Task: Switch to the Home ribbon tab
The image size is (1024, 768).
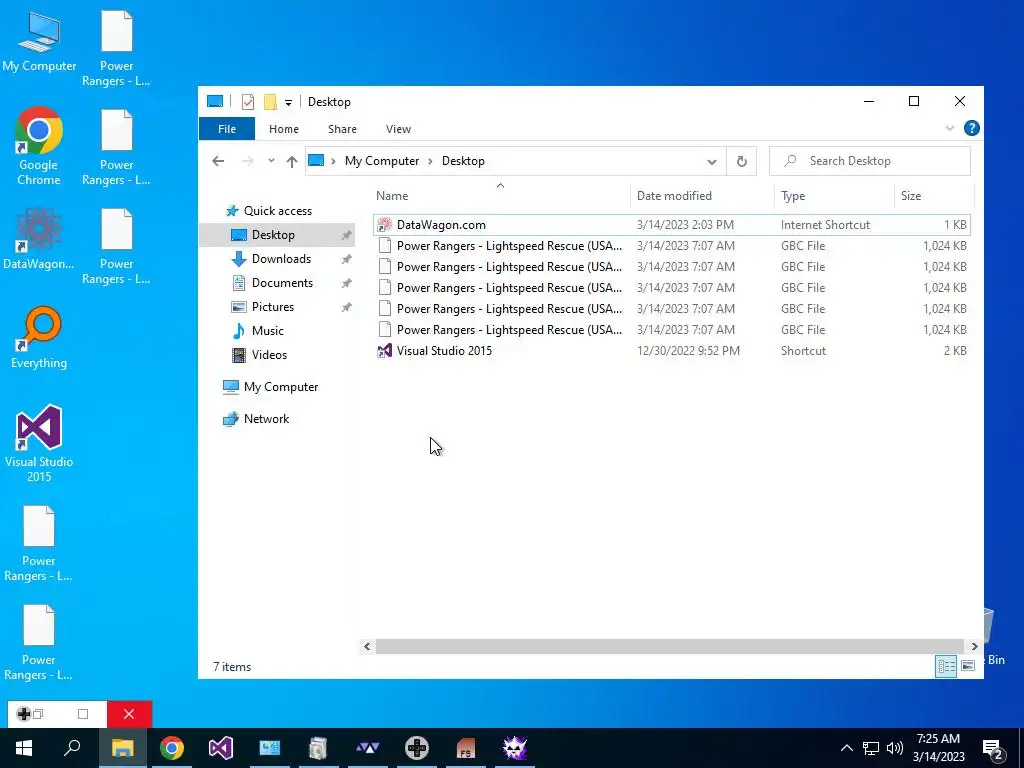Action: point(283,129)
